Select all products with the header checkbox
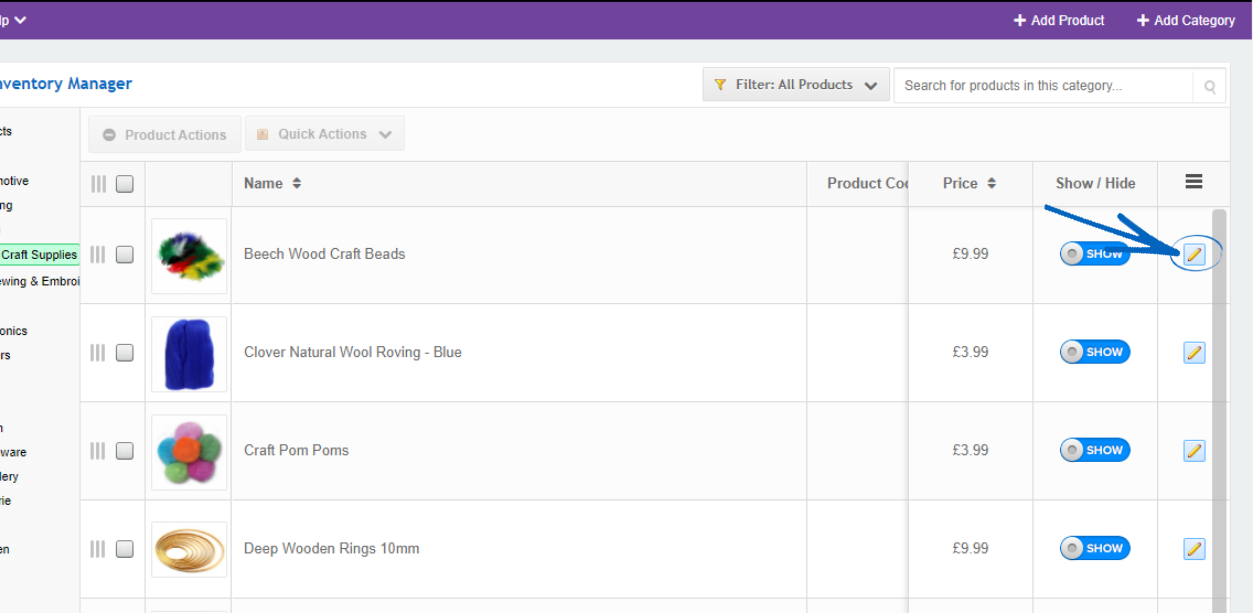This screenshot has height=613, width=1253. 124,183
